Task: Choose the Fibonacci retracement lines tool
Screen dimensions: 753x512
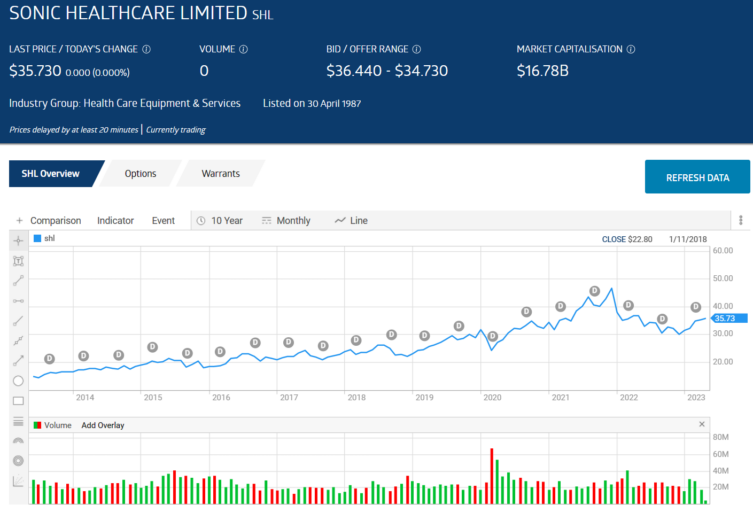Action: point(18,421)
